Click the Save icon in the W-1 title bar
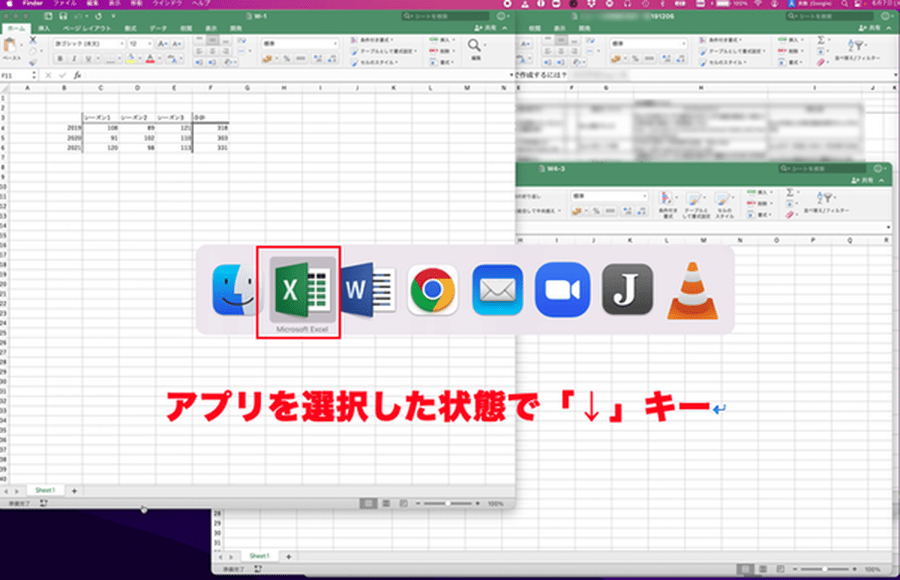Image resolution: width=900 pixels, height=580 pixels. (63, 16)
